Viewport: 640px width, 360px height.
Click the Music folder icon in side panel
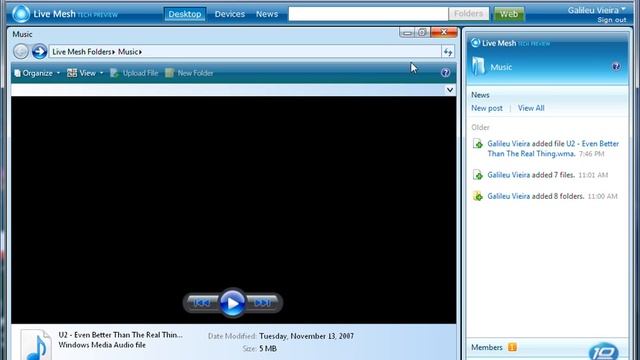pos(478,66)
